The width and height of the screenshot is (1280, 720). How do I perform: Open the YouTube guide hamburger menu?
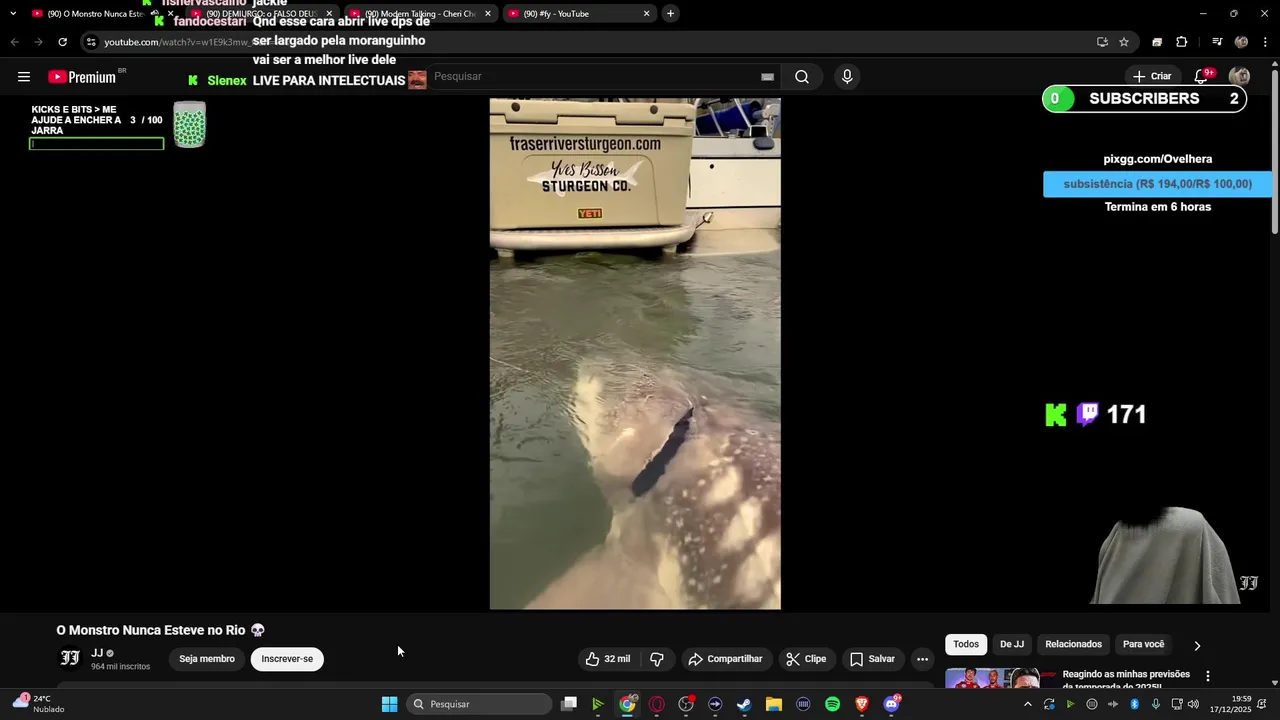click(24, 77)
